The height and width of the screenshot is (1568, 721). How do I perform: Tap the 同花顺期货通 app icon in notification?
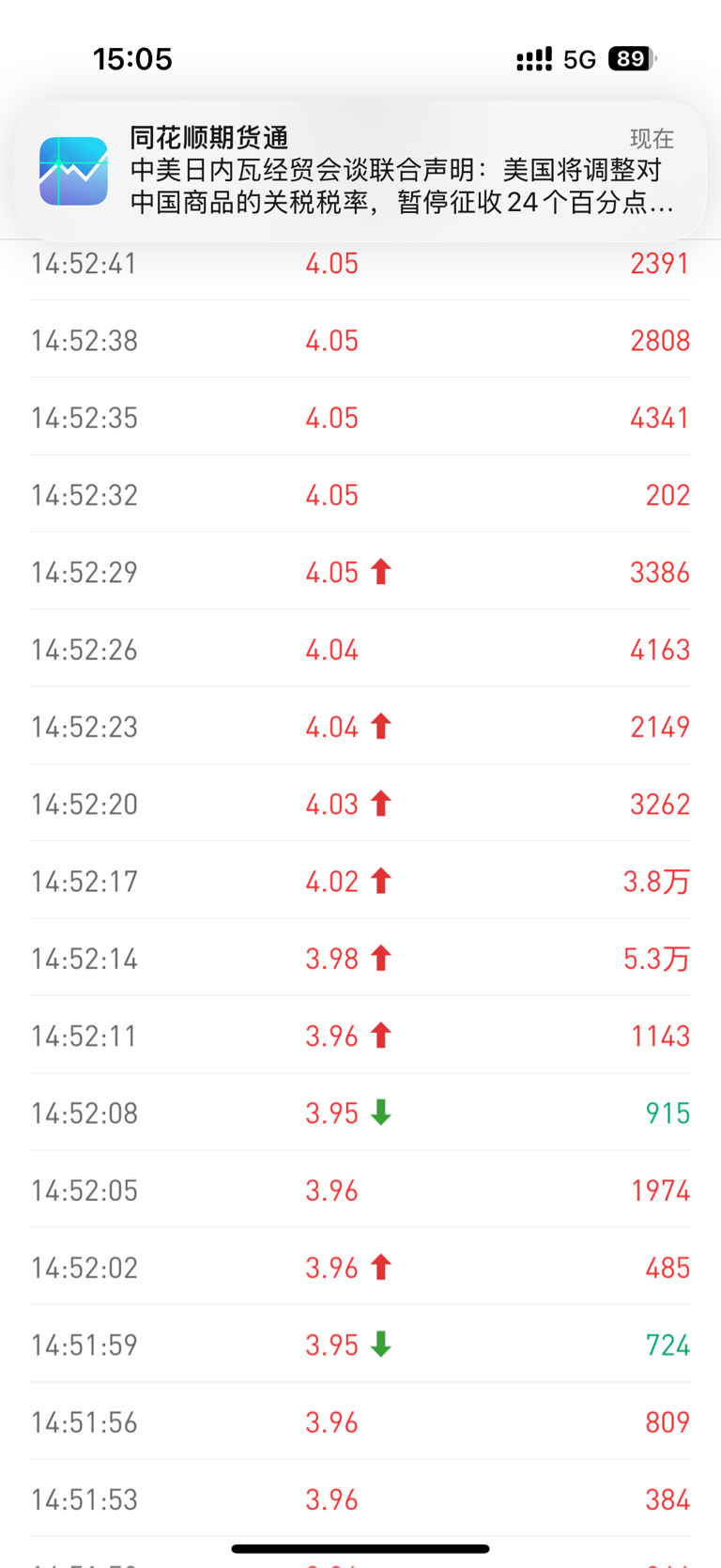[73, 171]
